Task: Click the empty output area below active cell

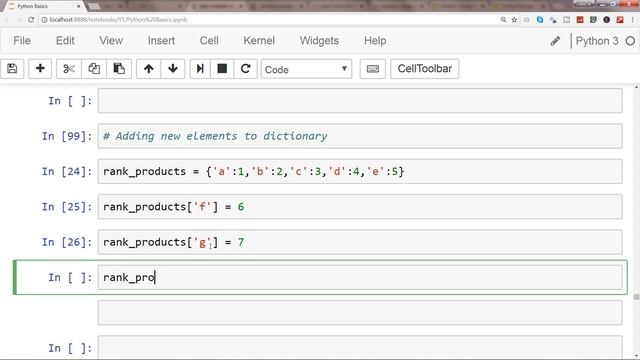Action: click(360, 313)
